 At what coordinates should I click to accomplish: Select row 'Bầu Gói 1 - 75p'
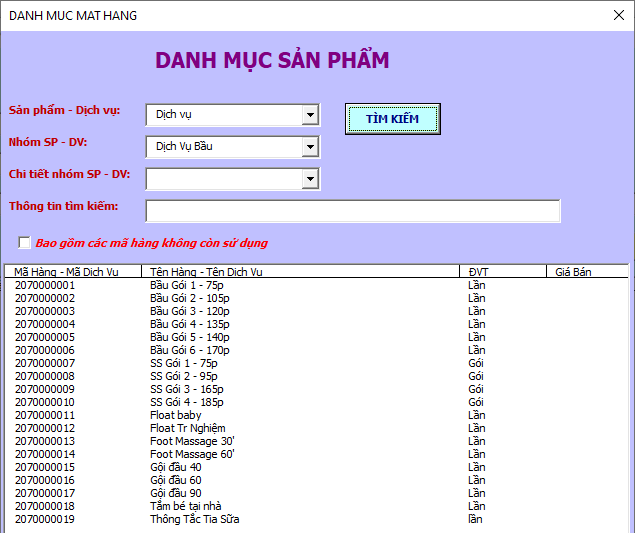(316, 285)
